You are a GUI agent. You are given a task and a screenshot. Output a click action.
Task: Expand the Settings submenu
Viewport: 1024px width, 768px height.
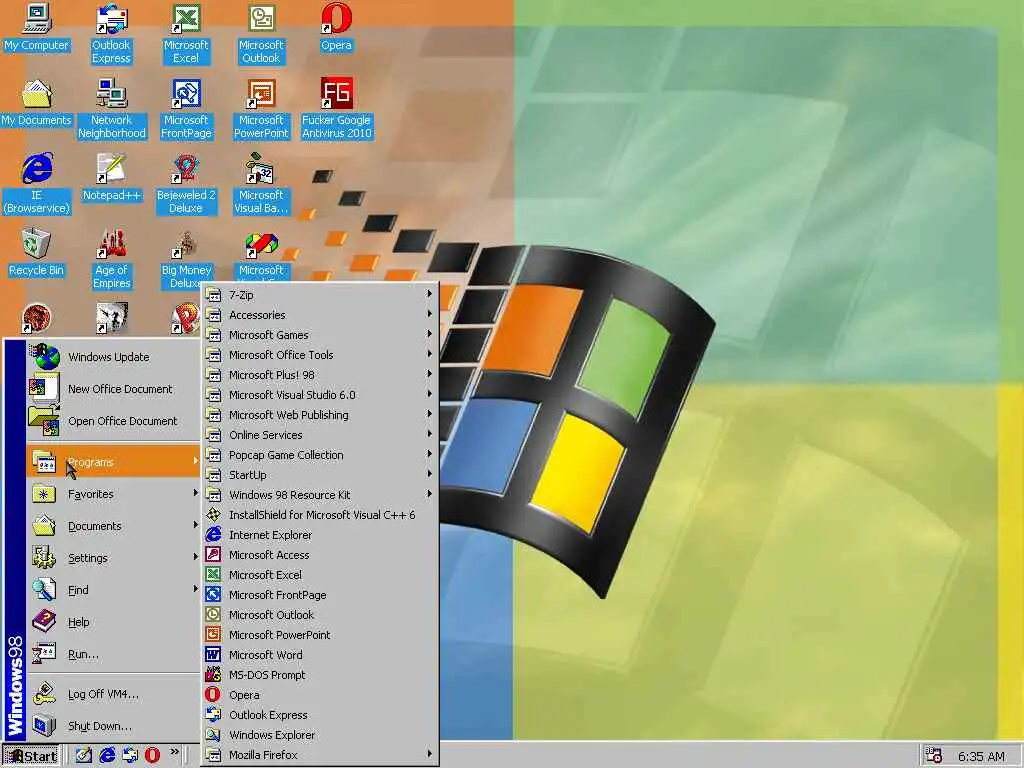pos(113,558)
